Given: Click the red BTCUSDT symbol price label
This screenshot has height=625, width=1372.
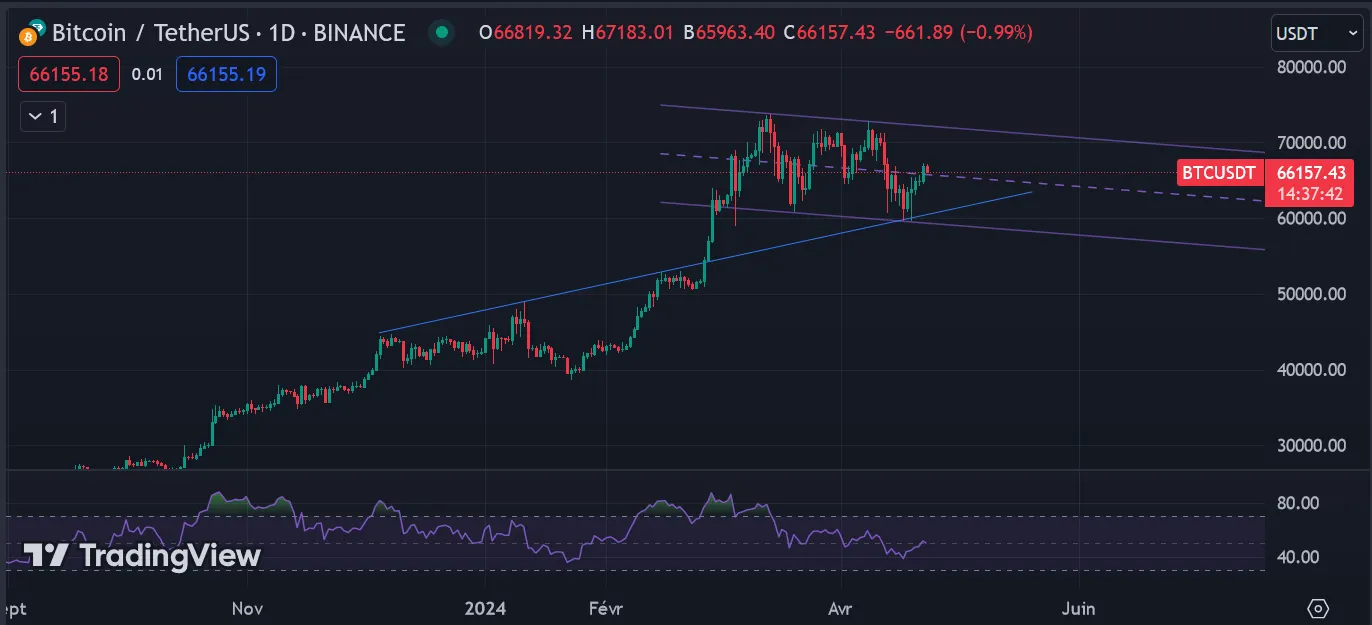Looking at the screenshot, I should [1218, 173].
